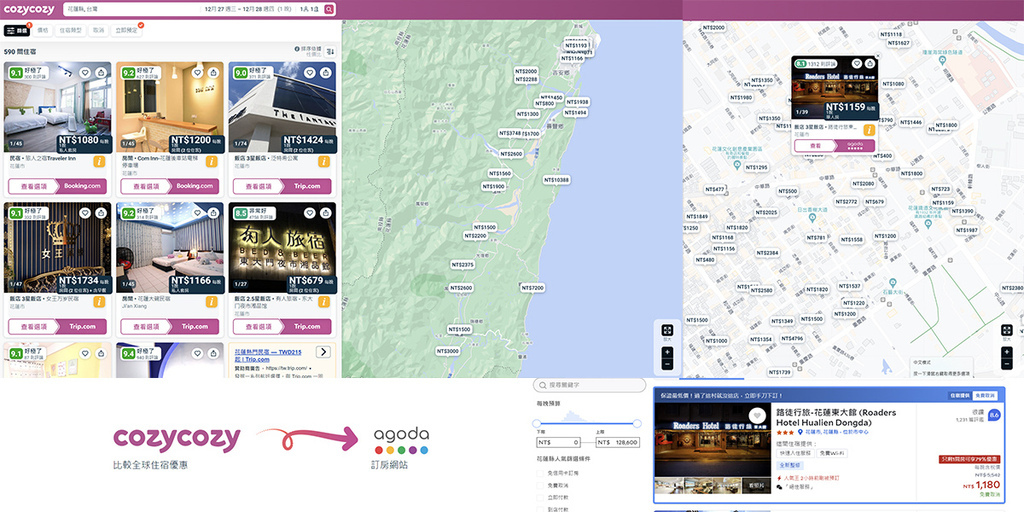
Task: Click the sort order icon near 590 results
Action: [330, 51]
